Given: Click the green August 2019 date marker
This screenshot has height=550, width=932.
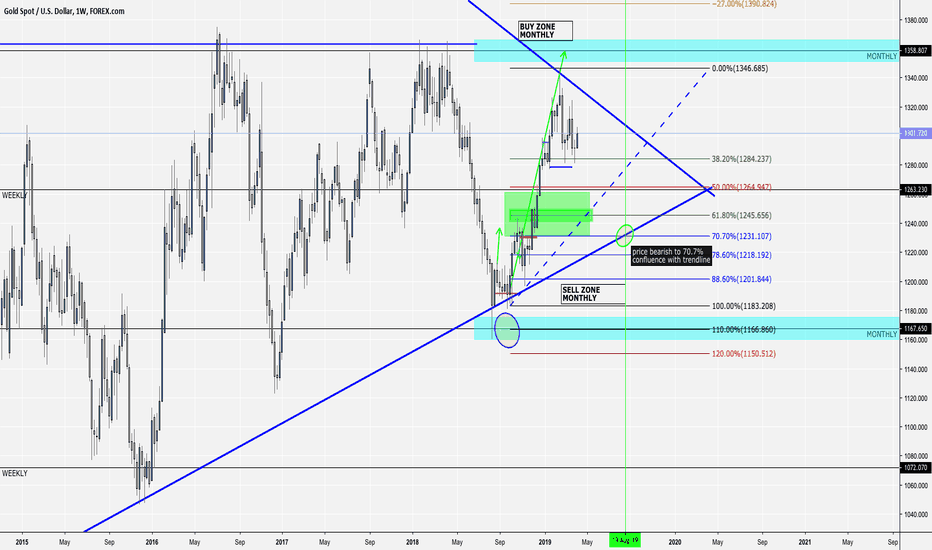Looking at the screenshot, I should point(625,540).
